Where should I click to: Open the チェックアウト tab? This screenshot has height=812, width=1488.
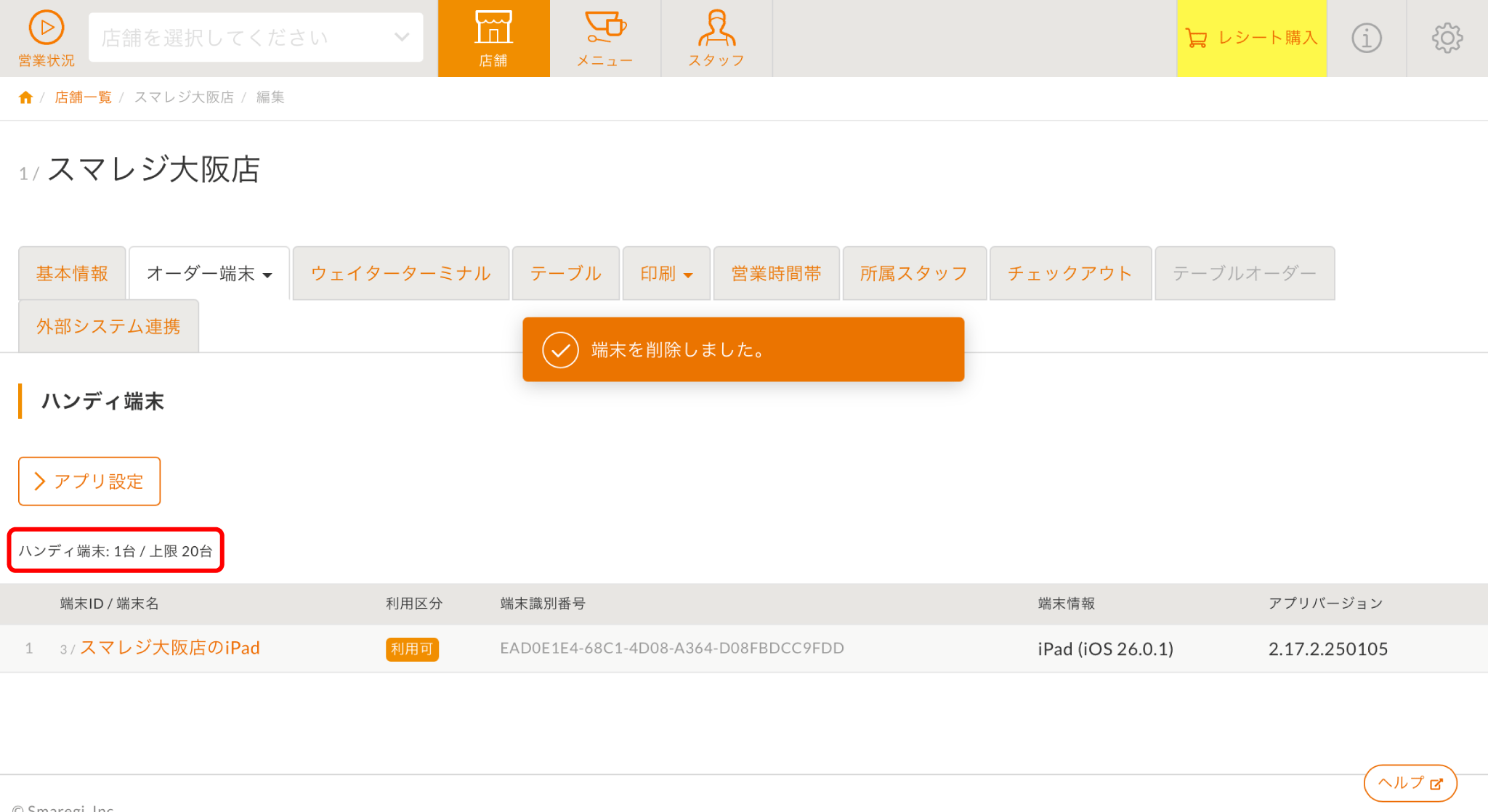pyautogui.click(x=1069, y=274)
